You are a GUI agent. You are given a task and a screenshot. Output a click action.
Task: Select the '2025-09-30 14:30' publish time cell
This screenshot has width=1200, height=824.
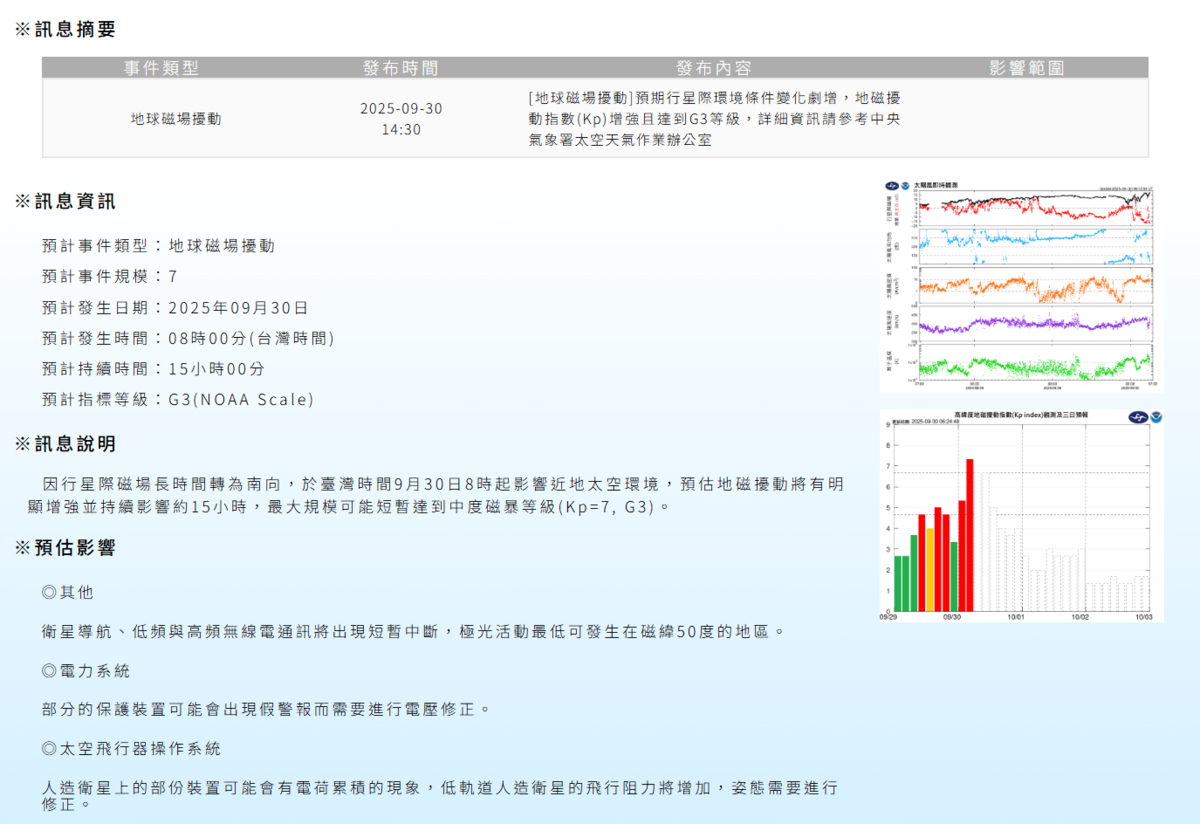[401, 119]
